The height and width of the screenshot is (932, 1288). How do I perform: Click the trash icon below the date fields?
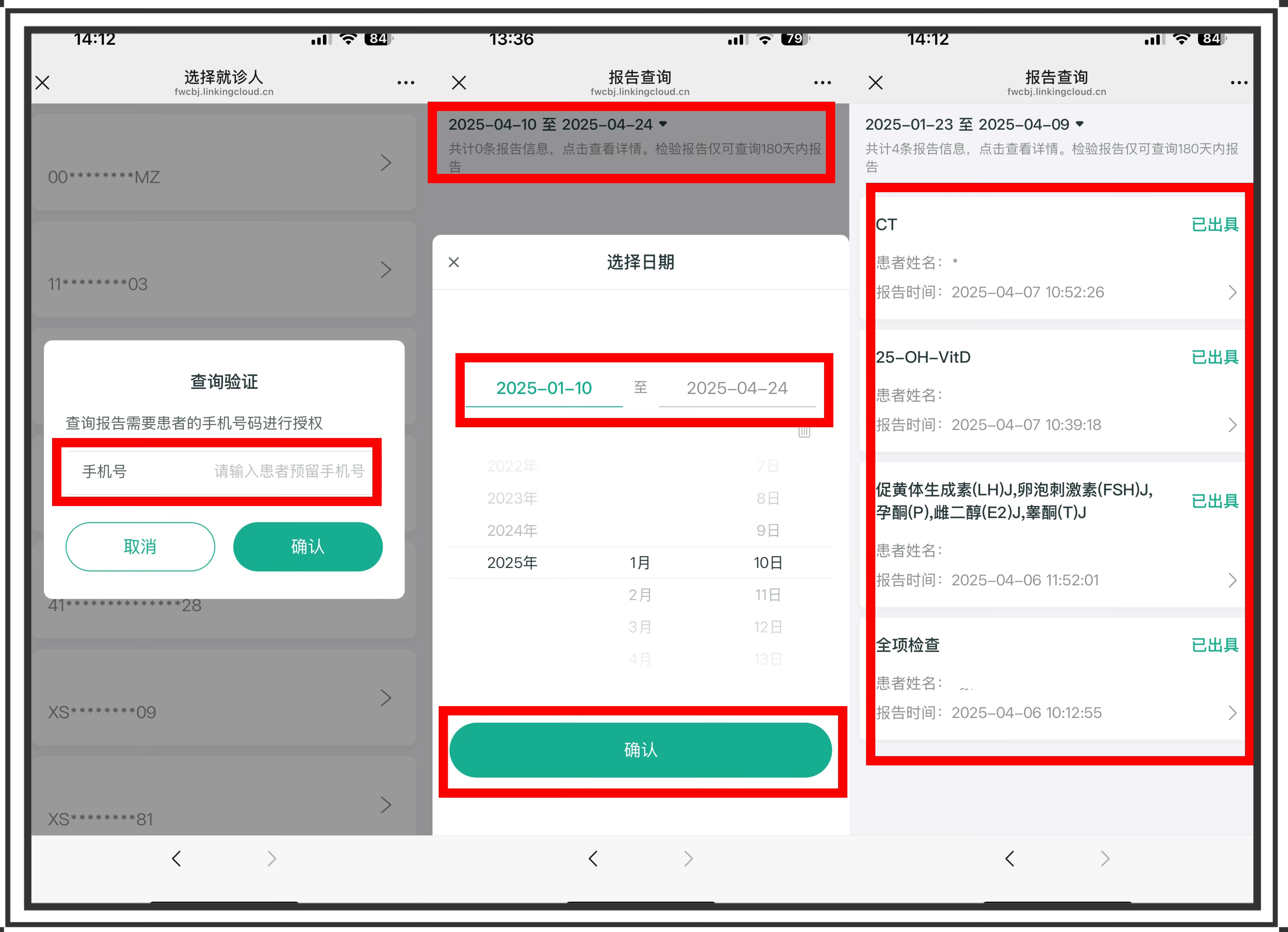click(804, 432)
